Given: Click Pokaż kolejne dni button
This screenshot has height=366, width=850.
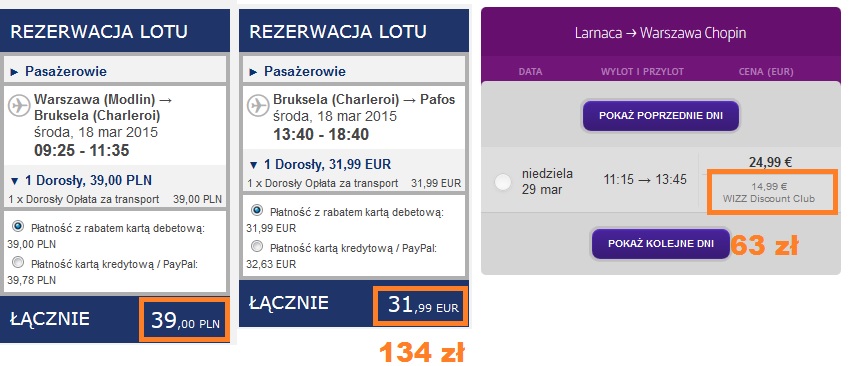Looking at the screenshot, I should 661,243.
